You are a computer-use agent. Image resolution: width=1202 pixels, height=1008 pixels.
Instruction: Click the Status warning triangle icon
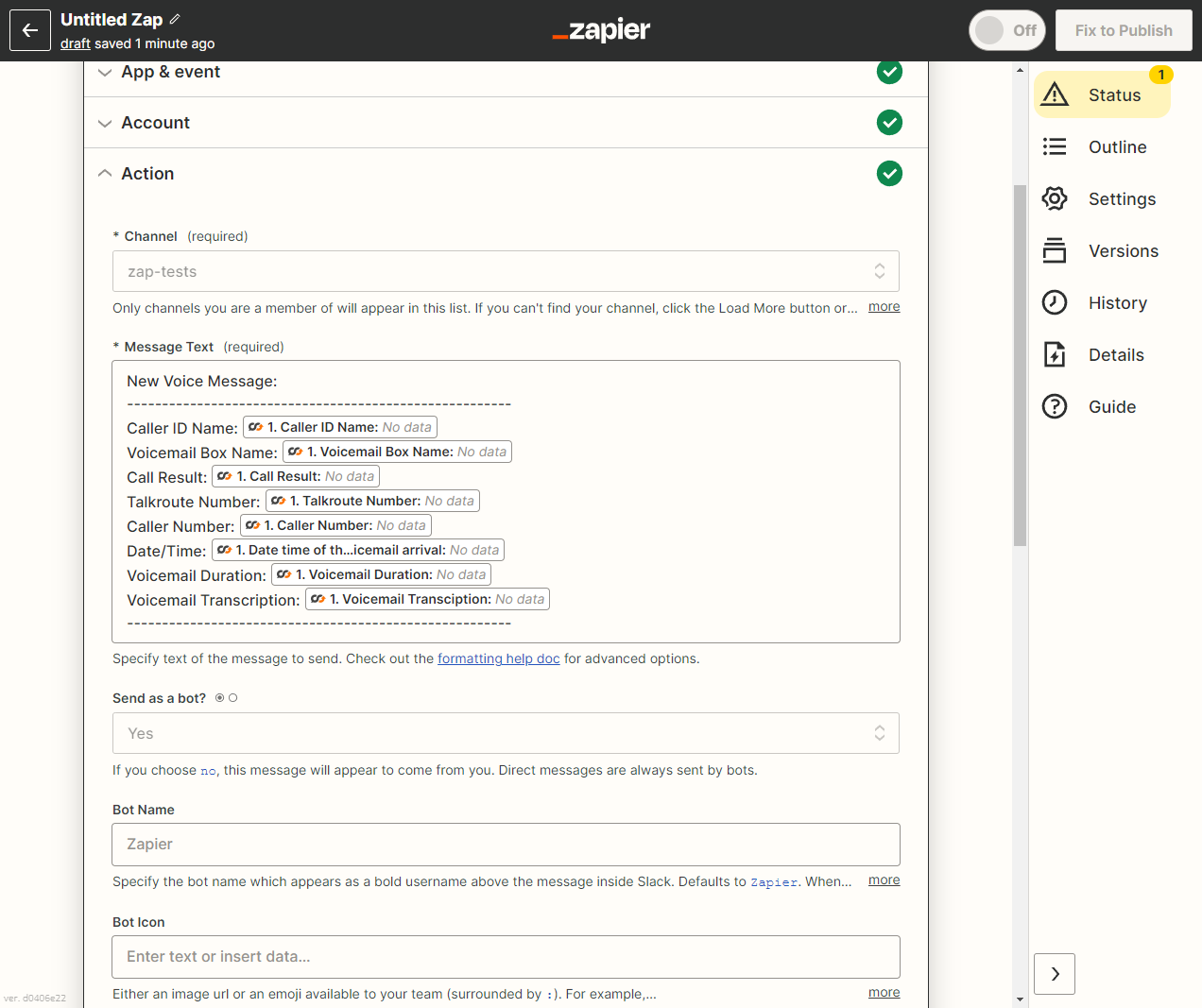tap(1055, 94)
